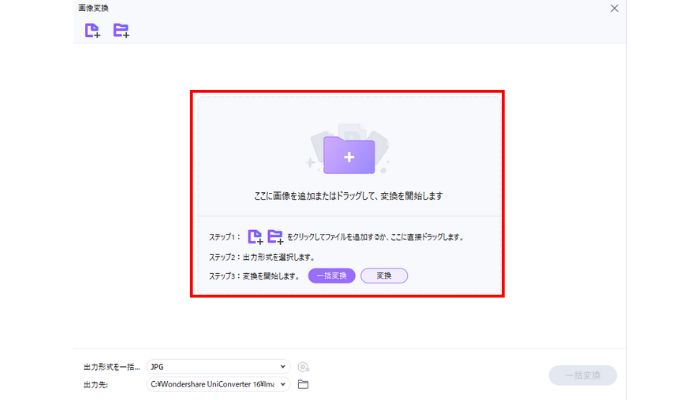Open the JPG output format dropdown
700x400 pixels.
(x=218, y=367)
